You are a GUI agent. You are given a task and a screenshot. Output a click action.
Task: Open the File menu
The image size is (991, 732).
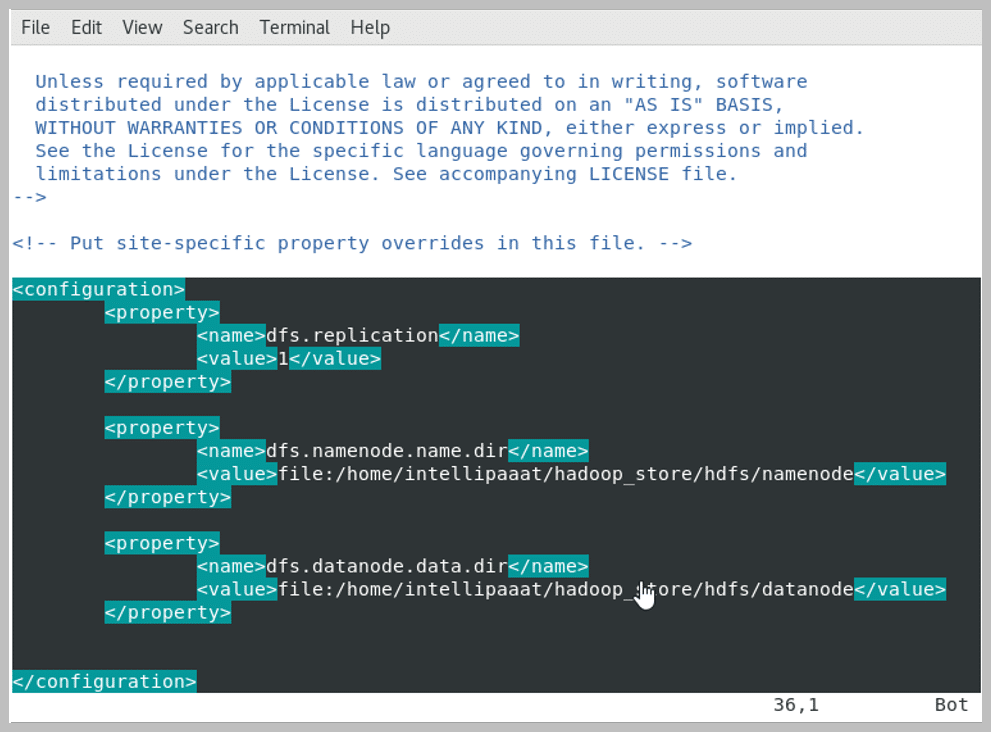(x=35, y=28)
